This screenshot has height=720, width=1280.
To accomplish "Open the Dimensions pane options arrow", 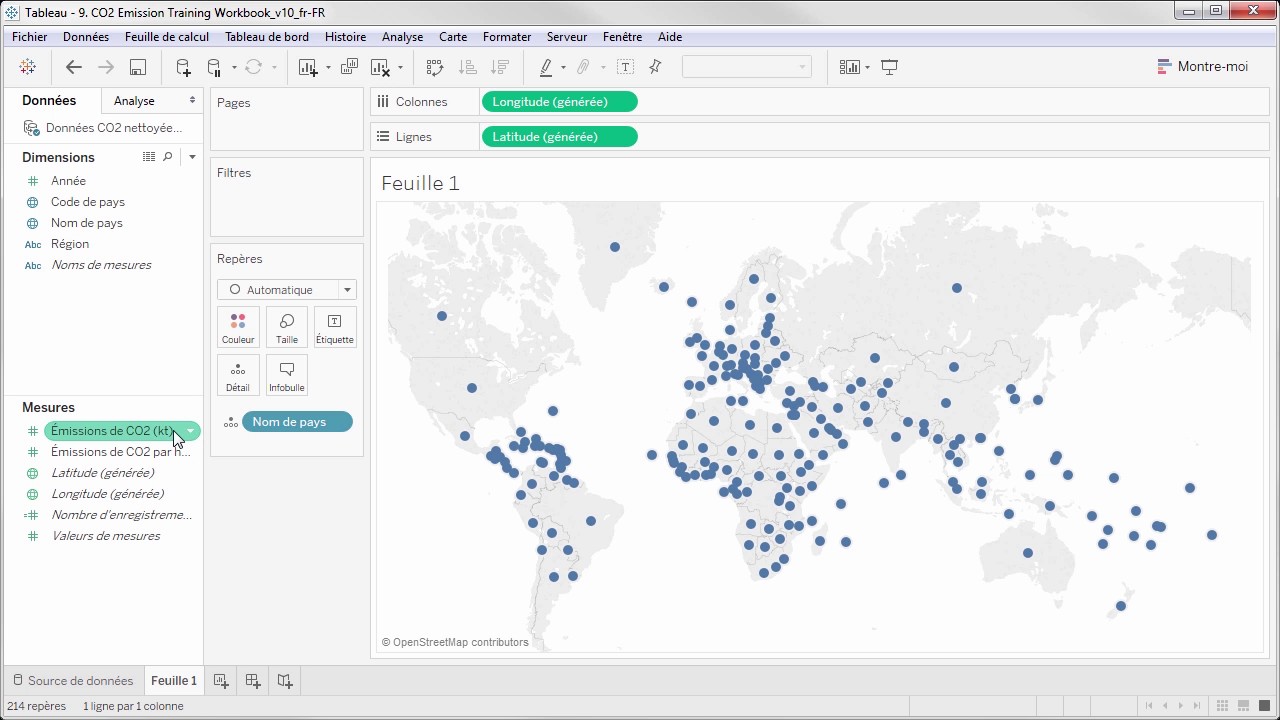I will tap(192, 157).
